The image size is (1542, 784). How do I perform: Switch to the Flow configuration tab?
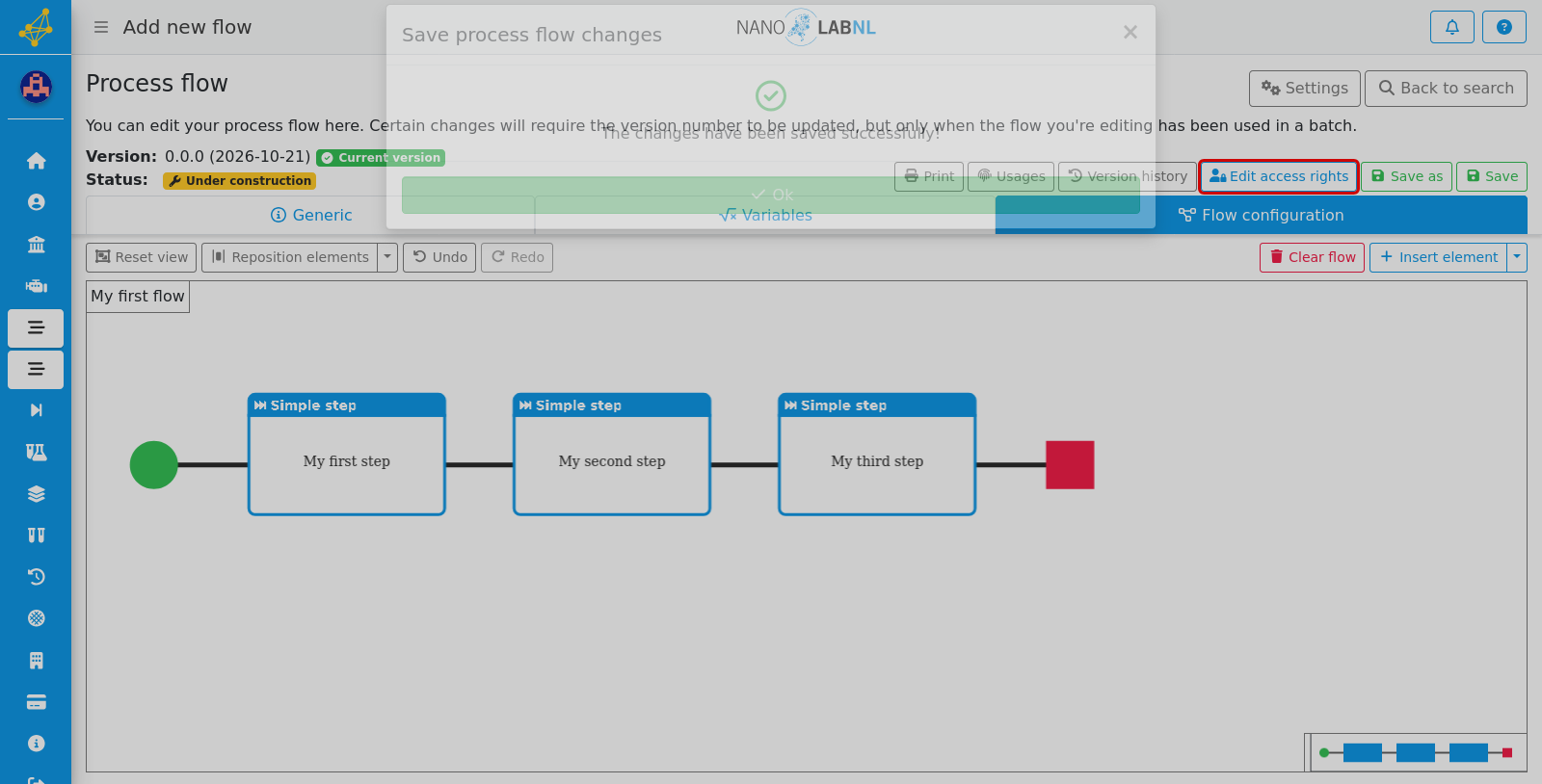[x=1261, y=215]
